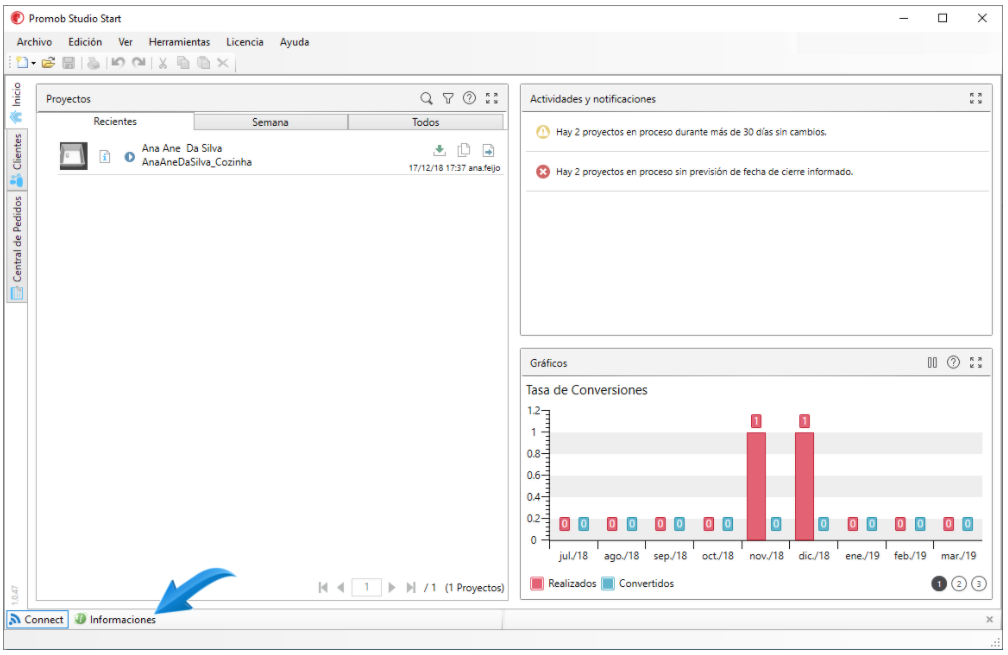
Task: Click the Ana Ane Da Silva client name
Action: click(x=182, y=148)
